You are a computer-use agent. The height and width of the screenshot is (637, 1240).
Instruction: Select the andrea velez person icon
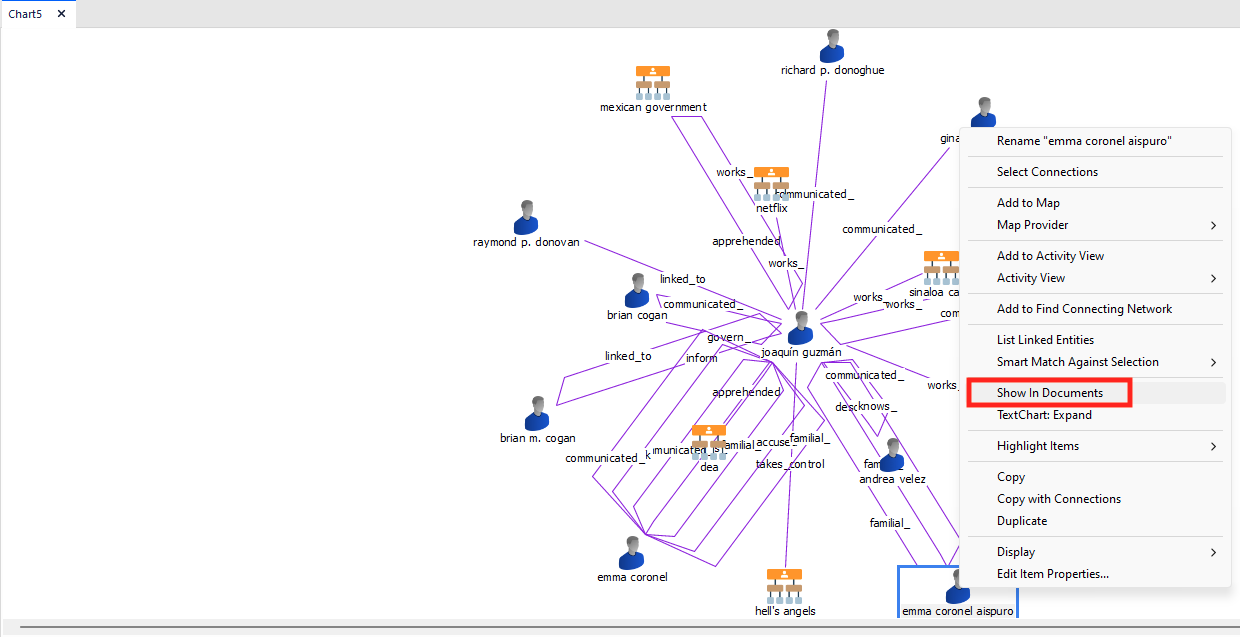[x=891, y=455]
